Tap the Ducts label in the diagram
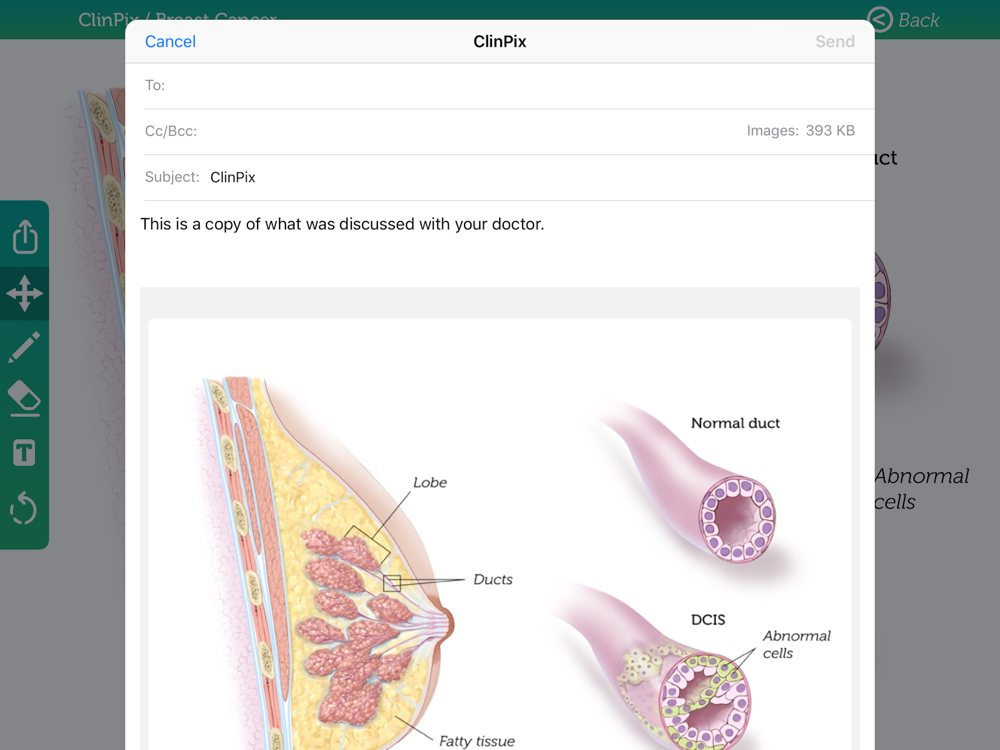This screenshot has height=750, width=1000. (493, 580)
